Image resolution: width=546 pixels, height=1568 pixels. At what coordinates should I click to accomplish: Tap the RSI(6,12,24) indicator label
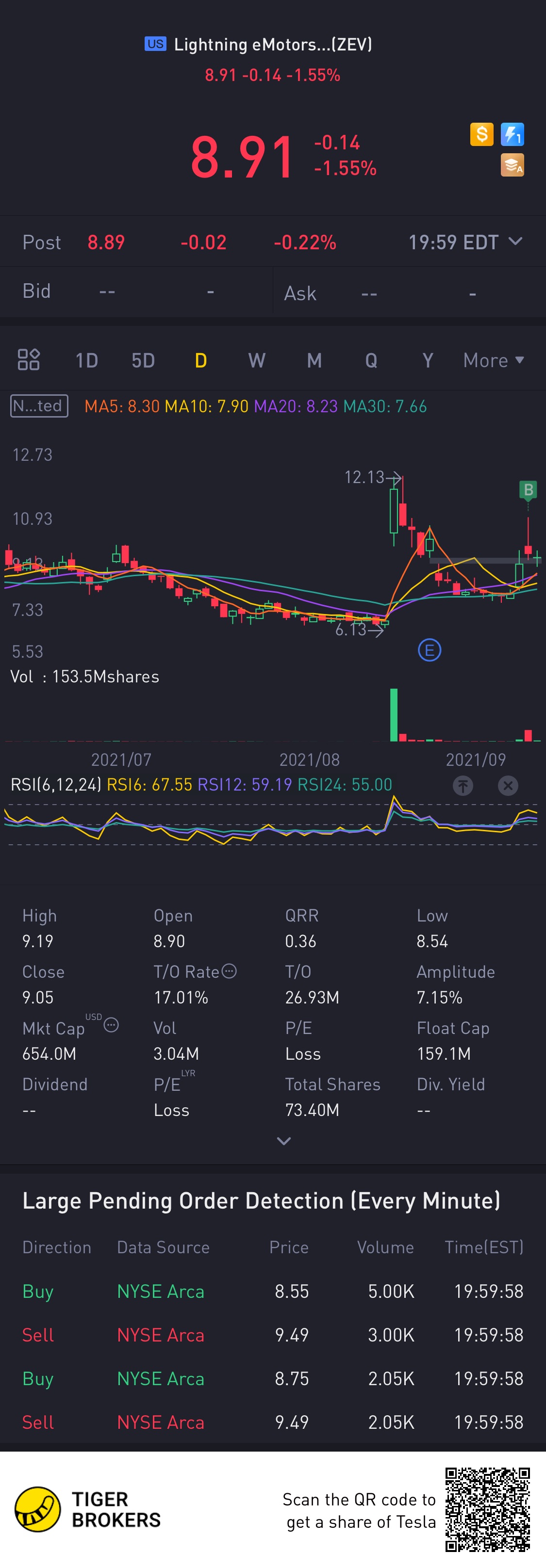coord(56,785)
